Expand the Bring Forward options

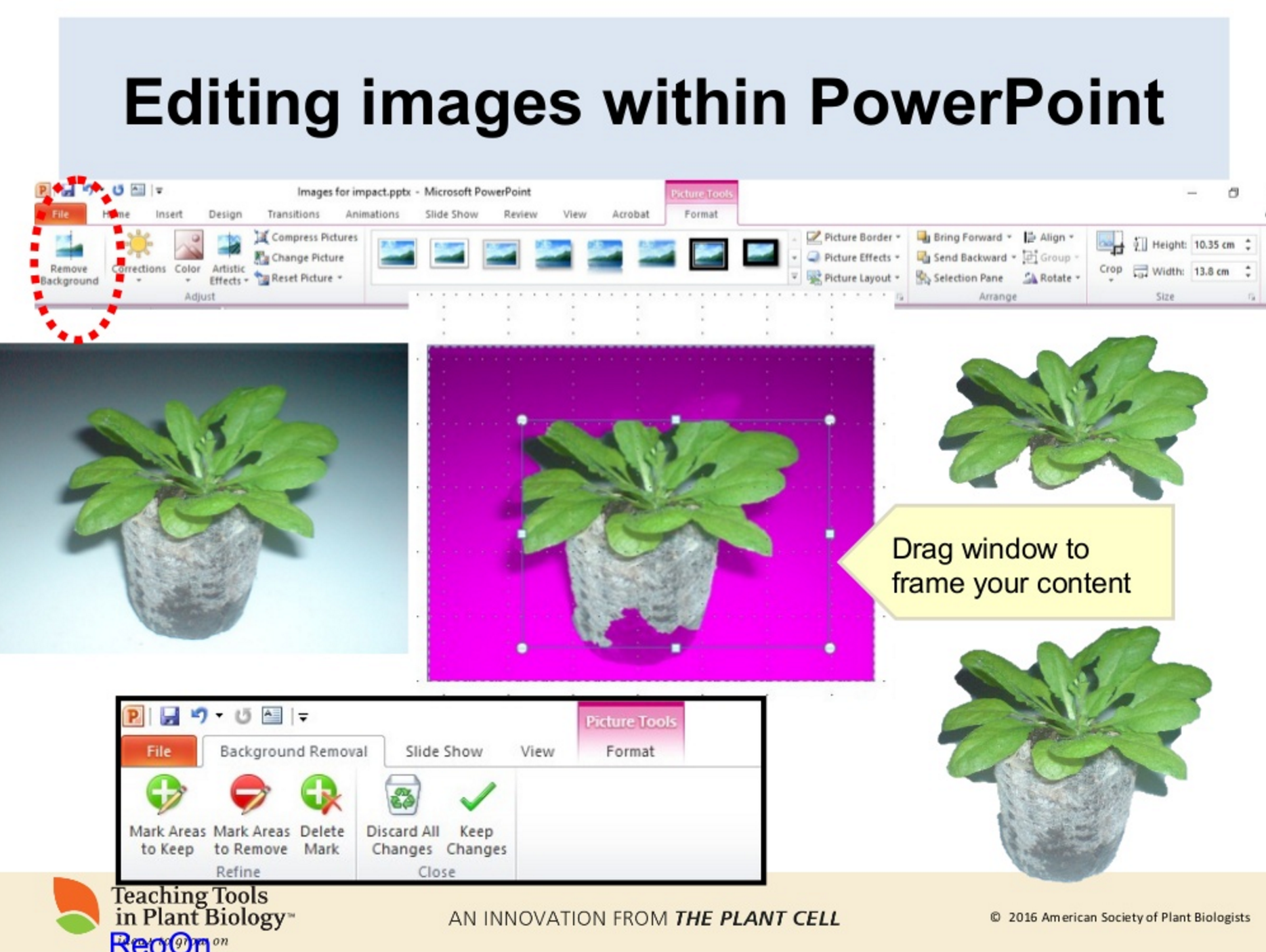1009,237
